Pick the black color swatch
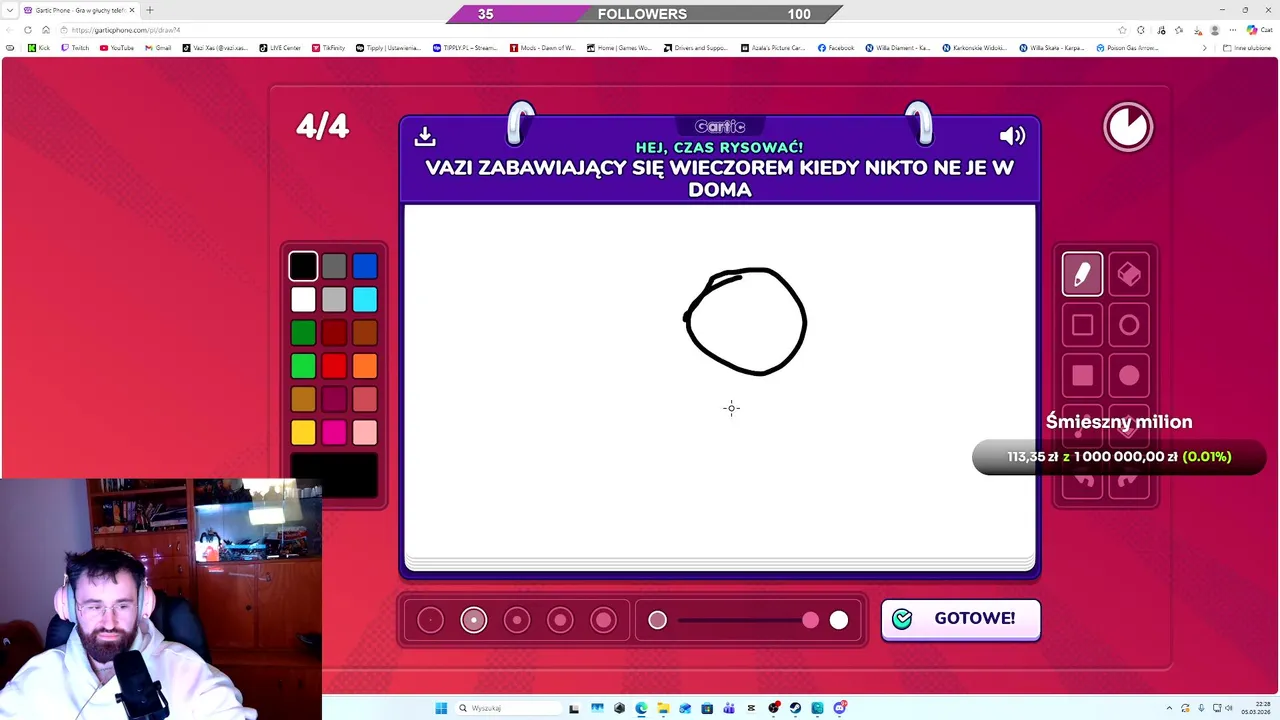The width and height of the screenshot is (1280, 720). (303, 266)
